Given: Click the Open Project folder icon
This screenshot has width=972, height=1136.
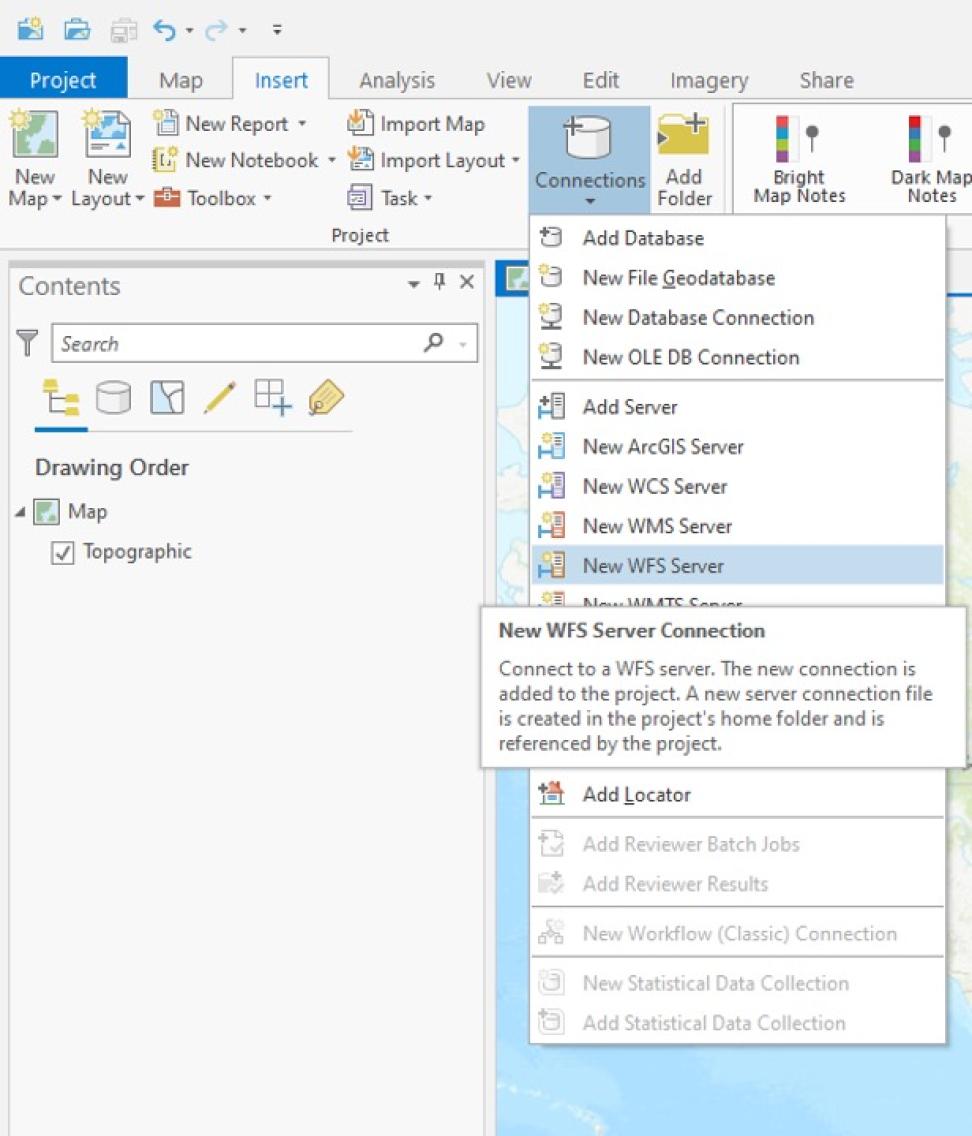Looking at the screenshot, I should click(77, 30).
